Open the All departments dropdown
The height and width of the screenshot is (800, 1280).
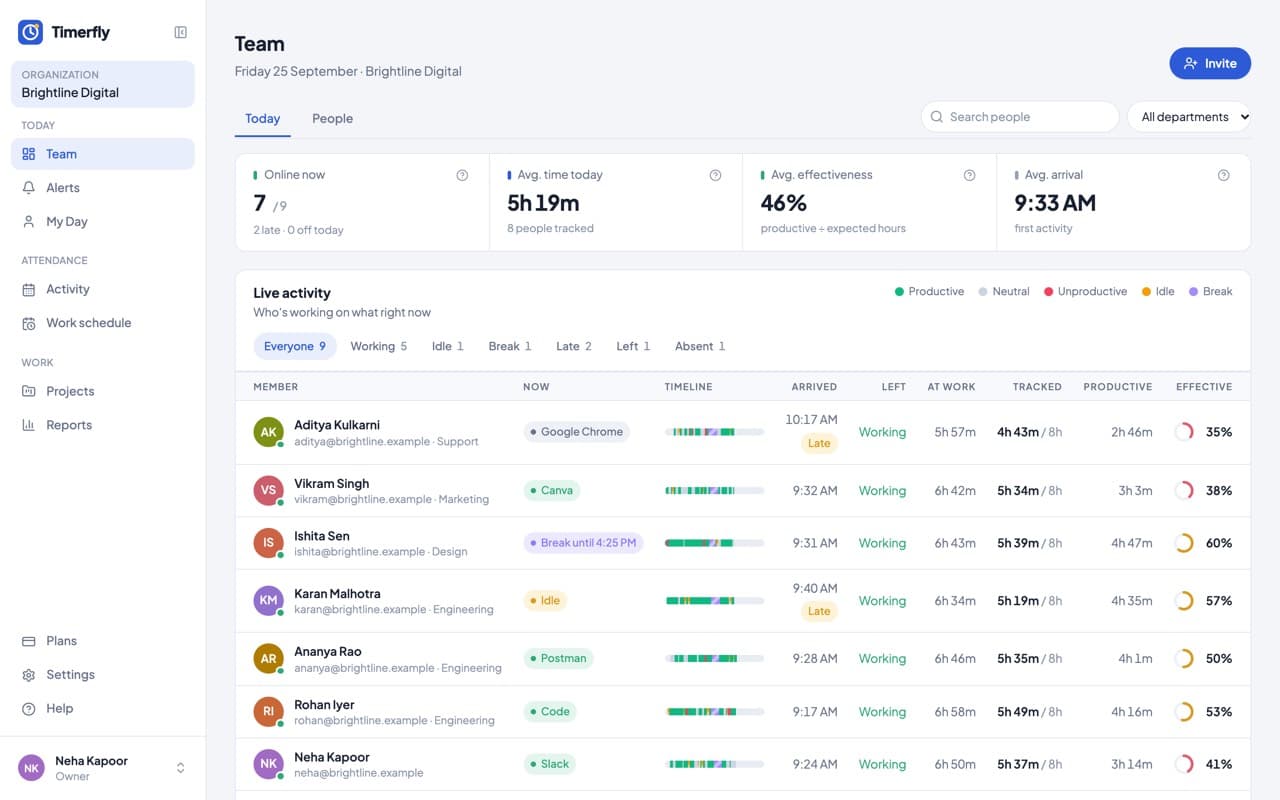tap(1189, 117)
